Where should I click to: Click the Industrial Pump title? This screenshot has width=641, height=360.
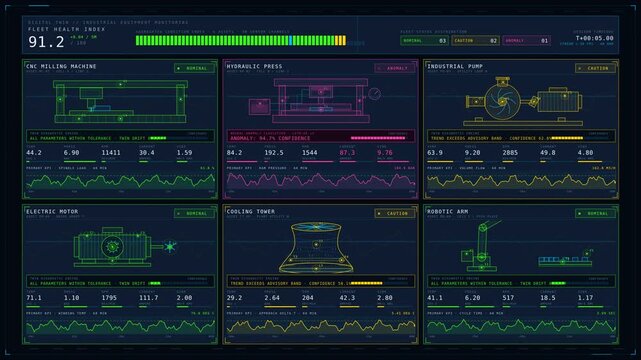coord(455,66)
